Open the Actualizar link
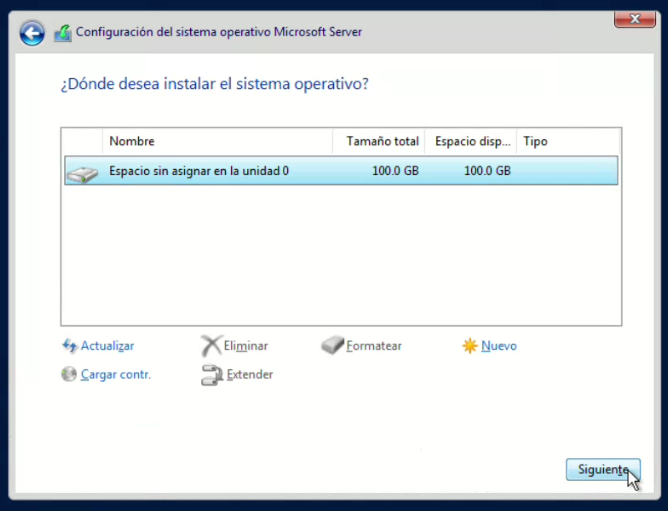This screenshot has height=511, width=668. point(107,346)
